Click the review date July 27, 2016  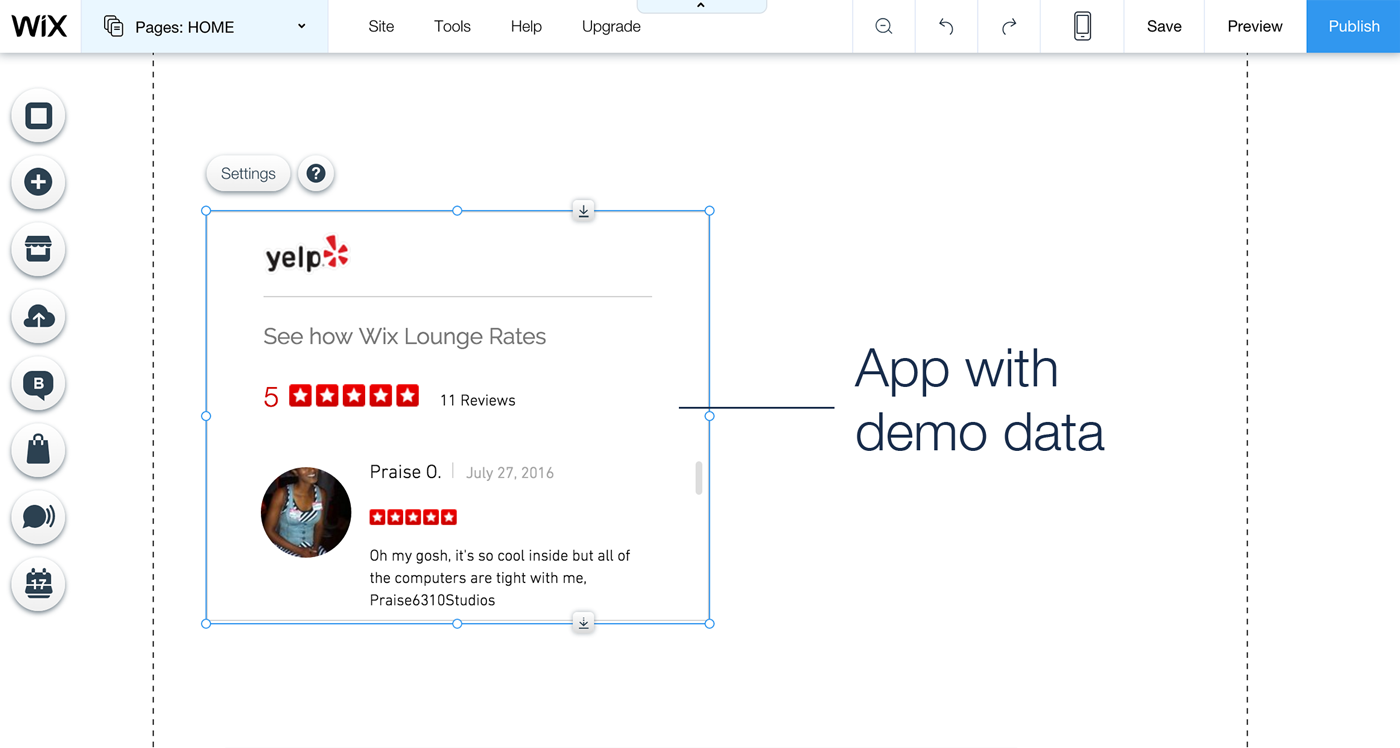pyautogui.click(x=510, y=473)
